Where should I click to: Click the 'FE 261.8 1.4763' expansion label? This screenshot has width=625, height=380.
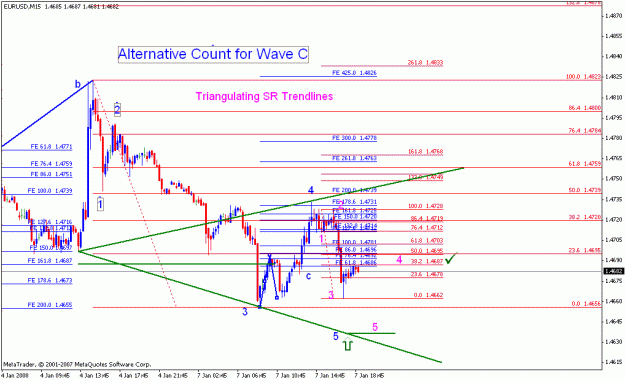pyautogui.click(x=354, y=158)
